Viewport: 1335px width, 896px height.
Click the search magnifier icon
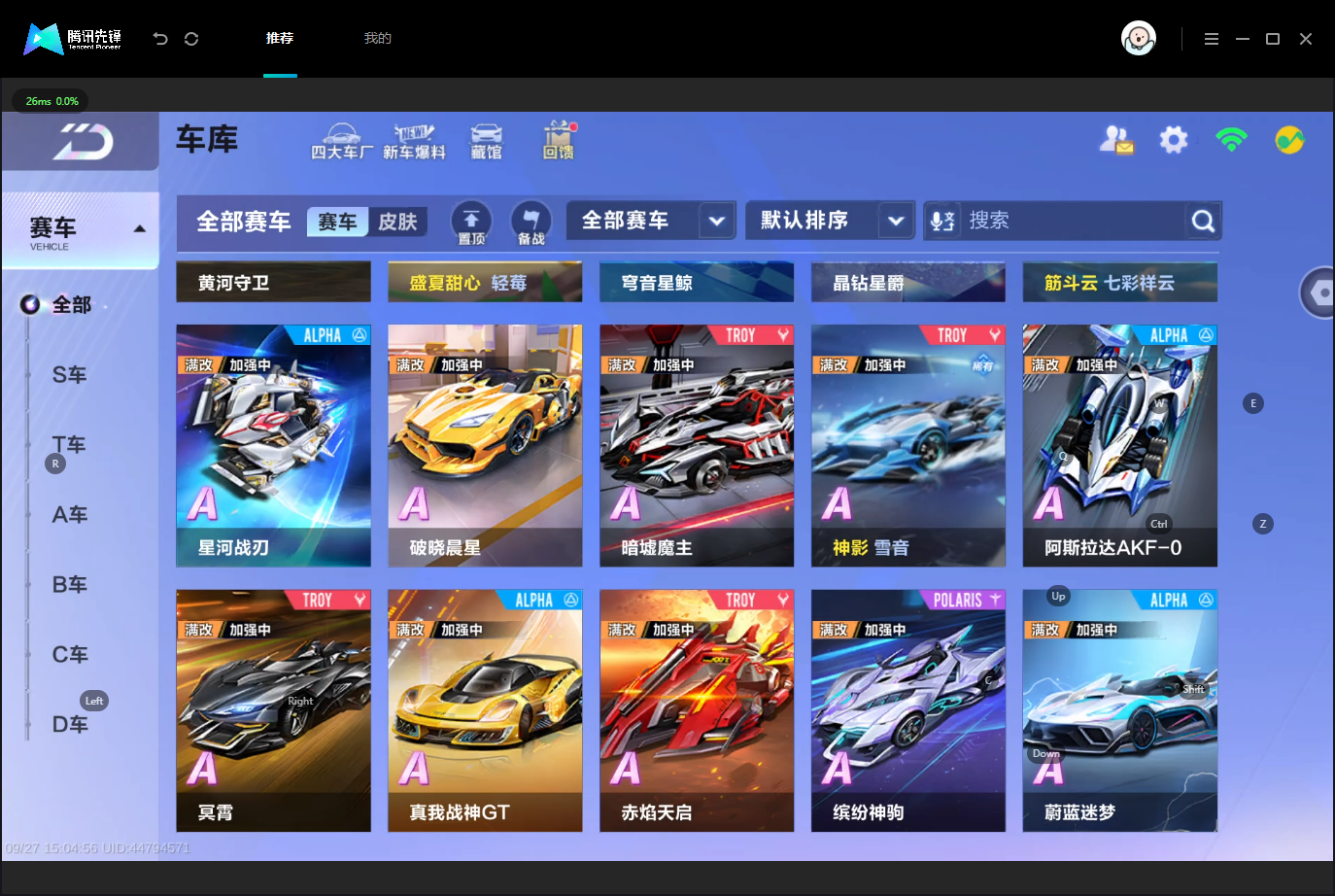pyautogui.click(x=1203, y=222)
